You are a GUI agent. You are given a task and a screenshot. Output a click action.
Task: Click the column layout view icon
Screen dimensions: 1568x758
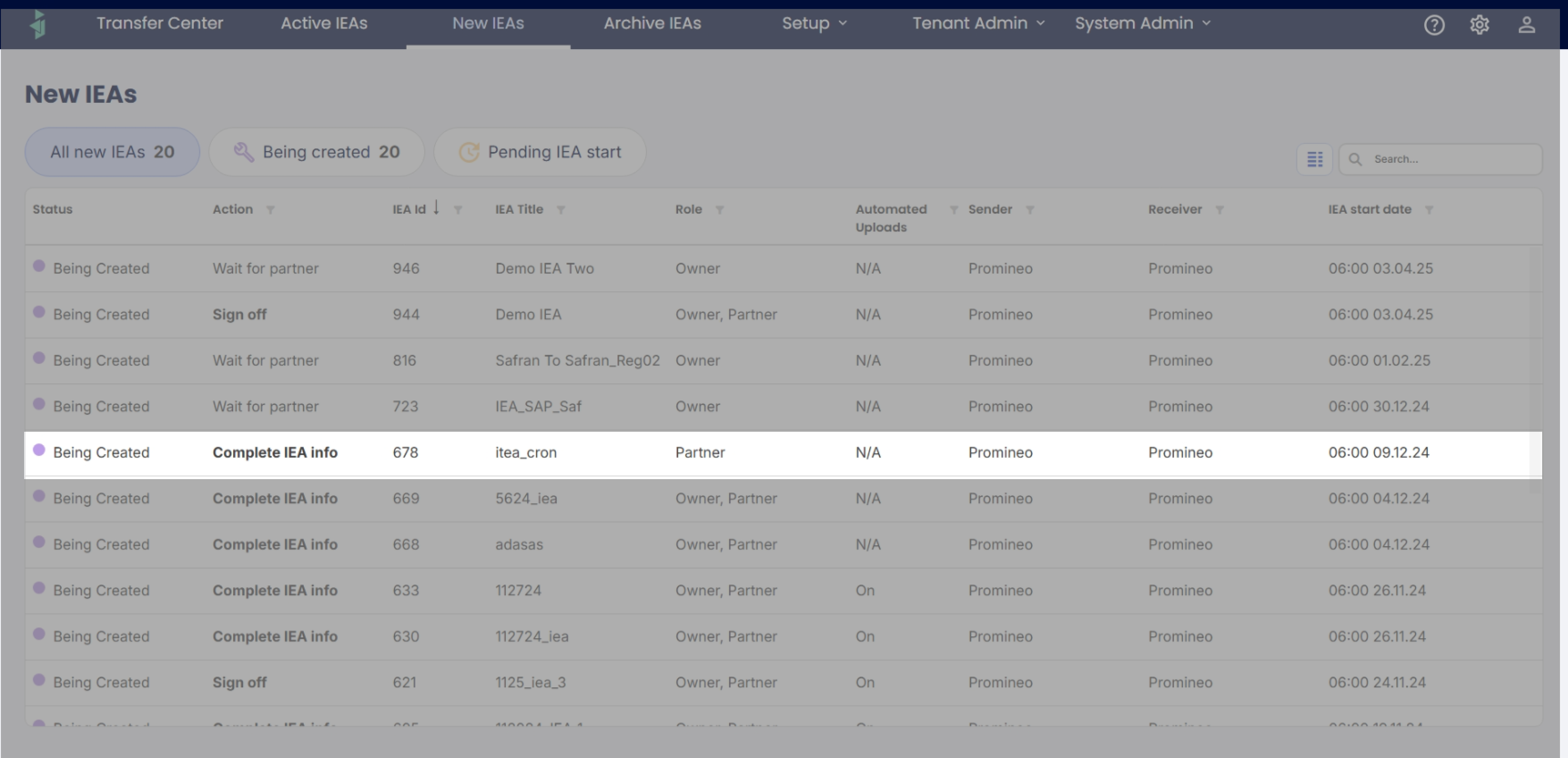tap(1314, 159)
